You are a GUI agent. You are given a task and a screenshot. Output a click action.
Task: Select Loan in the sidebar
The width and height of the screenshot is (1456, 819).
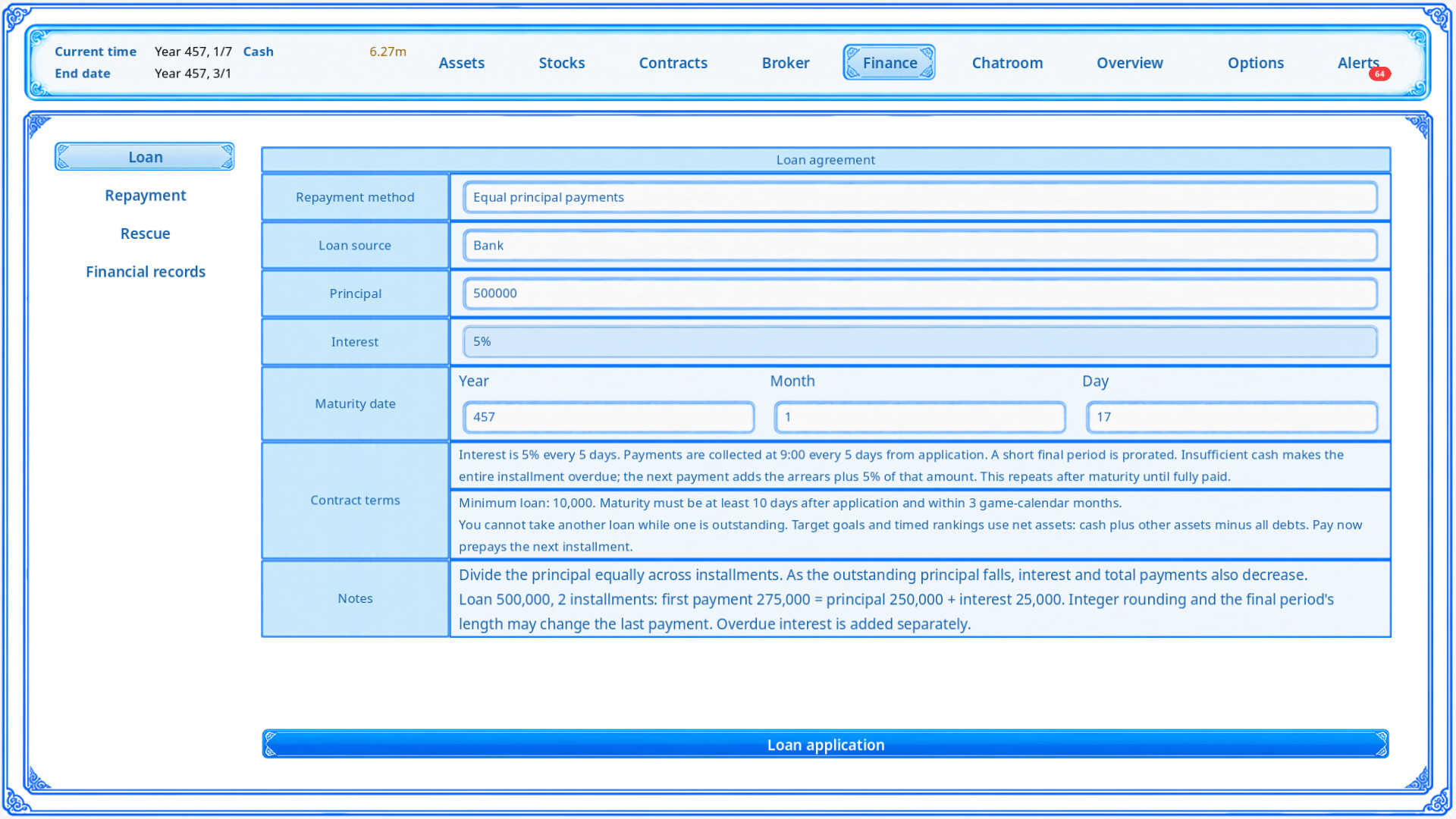pyautogui.click(x=144, y=156)
